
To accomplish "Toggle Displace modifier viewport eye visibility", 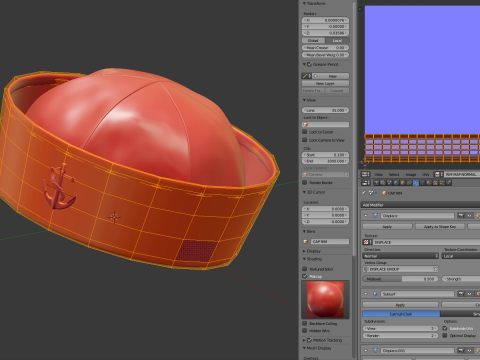I will (469, 215).
